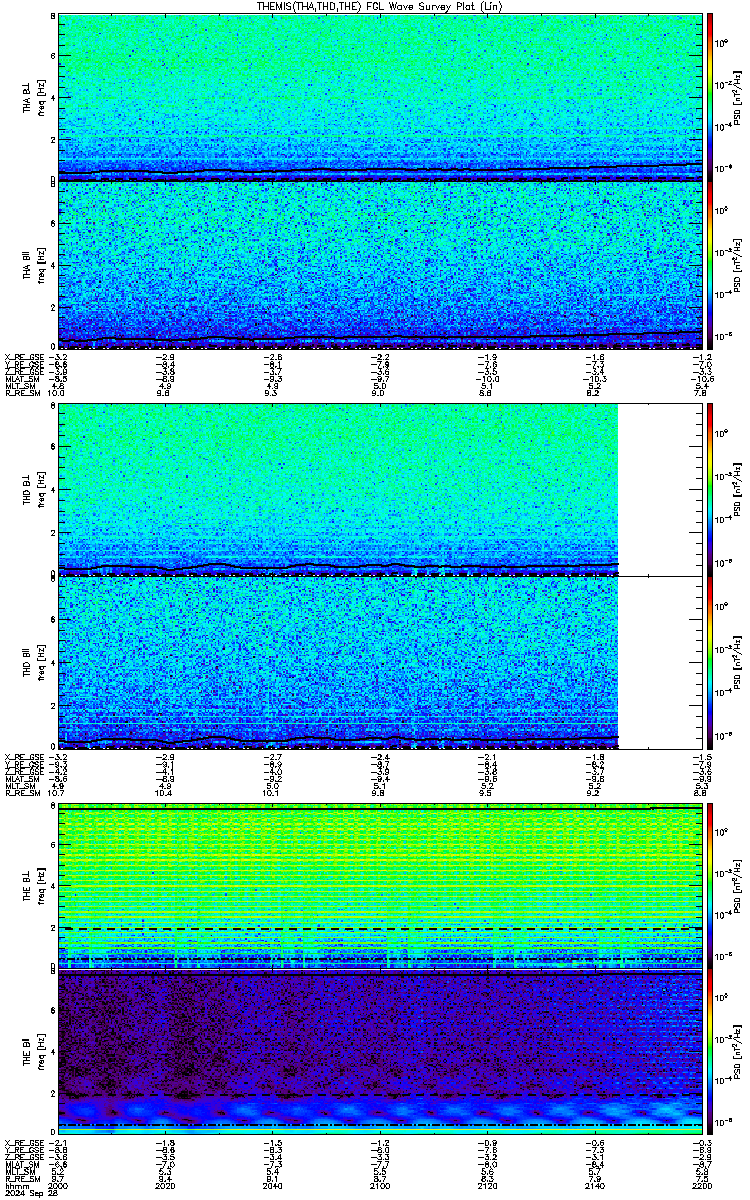
Task: Click the THA BL color scale bar
Action: (x=710, y=96)
